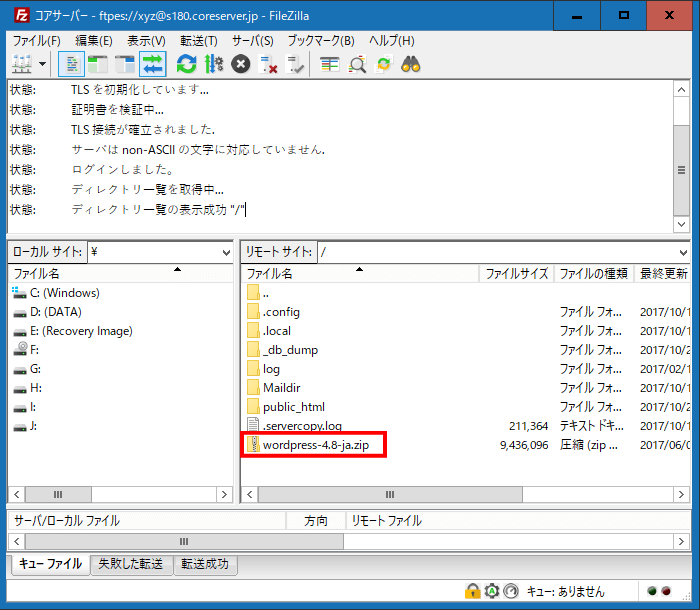Click the サーバ/ローカル ファイル queue column header

[x=147, y=521]
